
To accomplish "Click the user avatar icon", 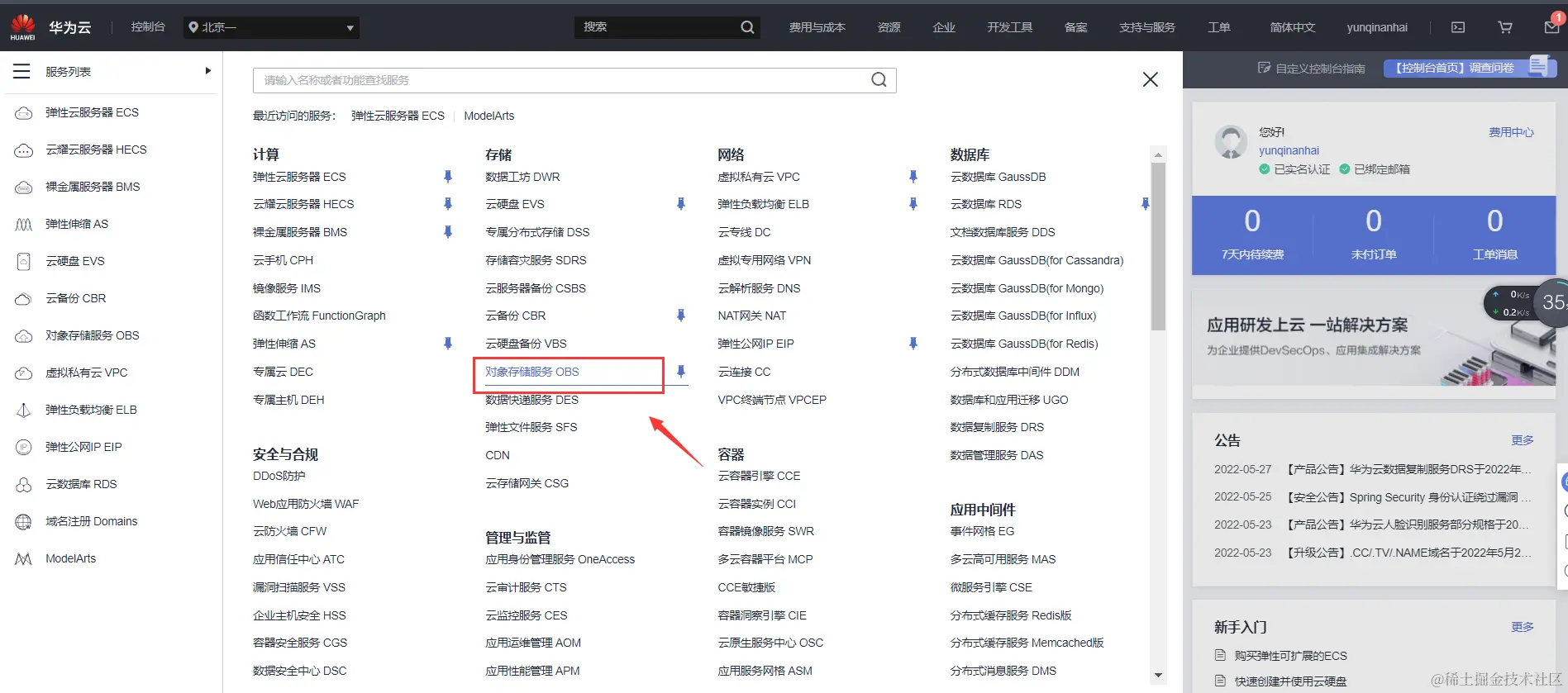I will pos(1231,142).
